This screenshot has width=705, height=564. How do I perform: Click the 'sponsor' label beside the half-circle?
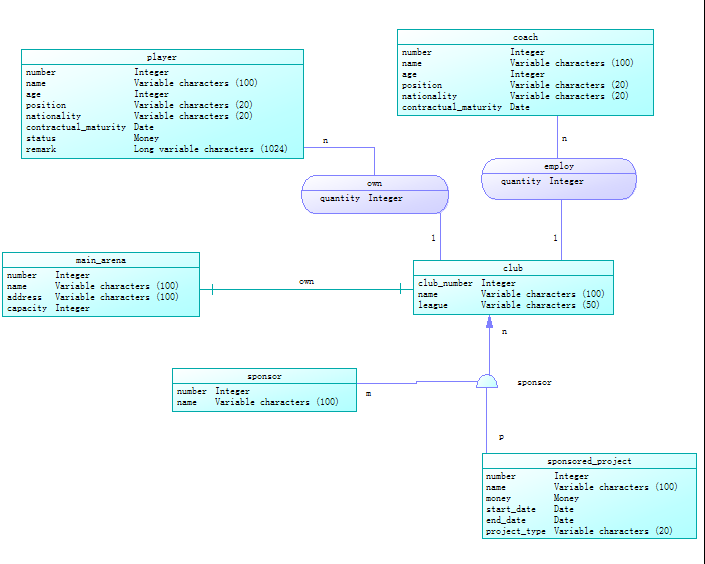point(534,383)
